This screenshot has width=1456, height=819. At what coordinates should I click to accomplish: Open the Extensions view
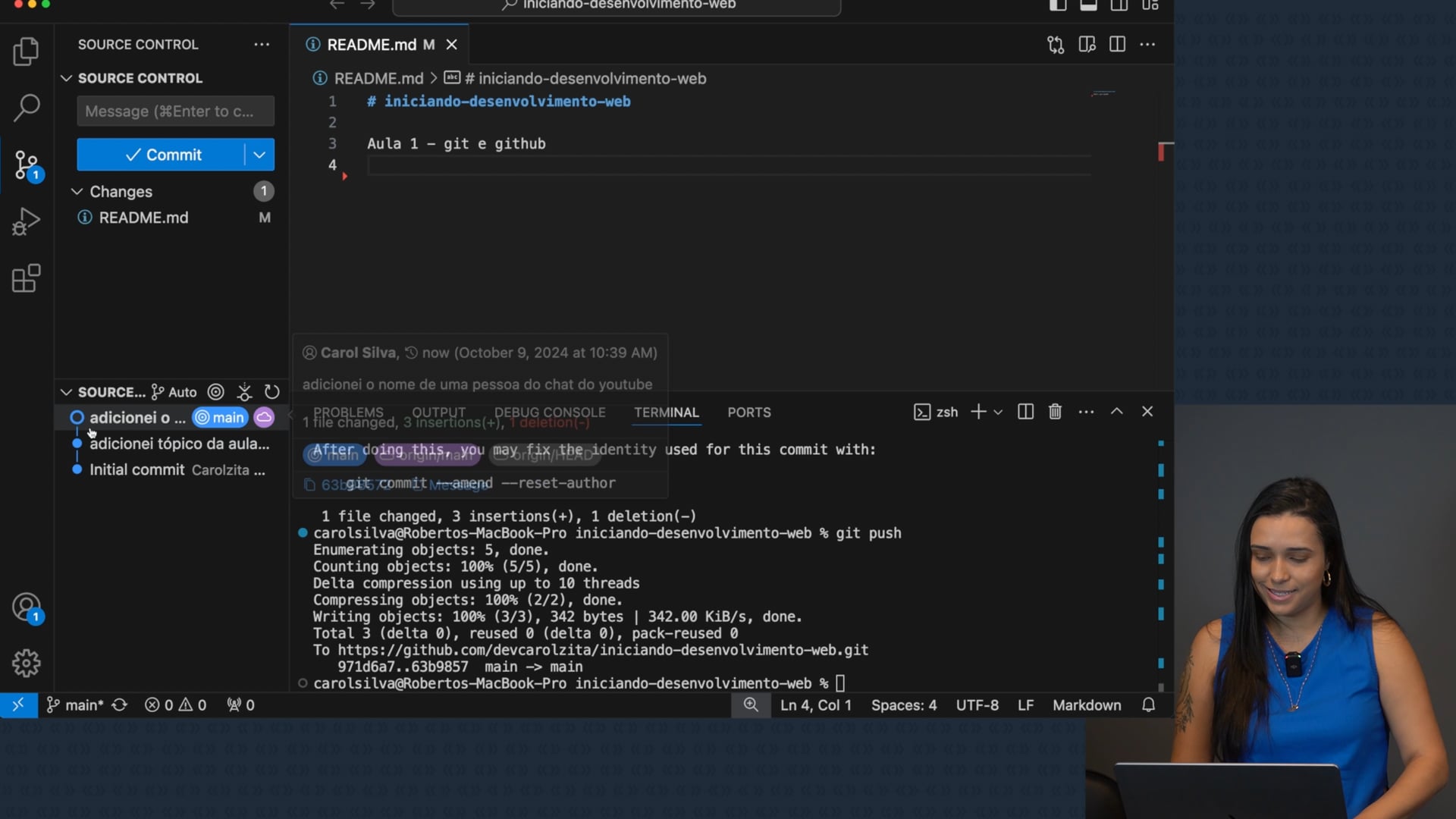(26, 278)
